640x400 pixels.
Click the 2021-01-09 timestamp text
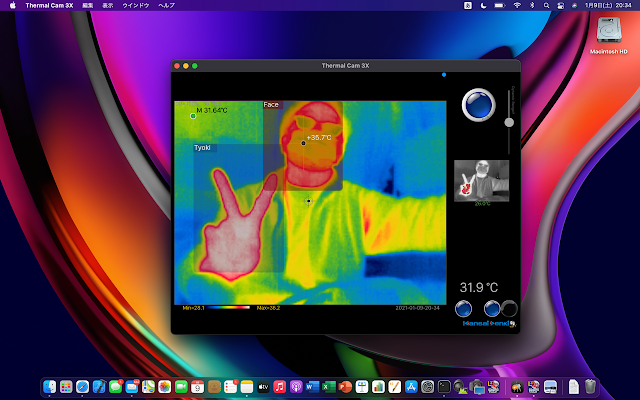coord(417,308)
